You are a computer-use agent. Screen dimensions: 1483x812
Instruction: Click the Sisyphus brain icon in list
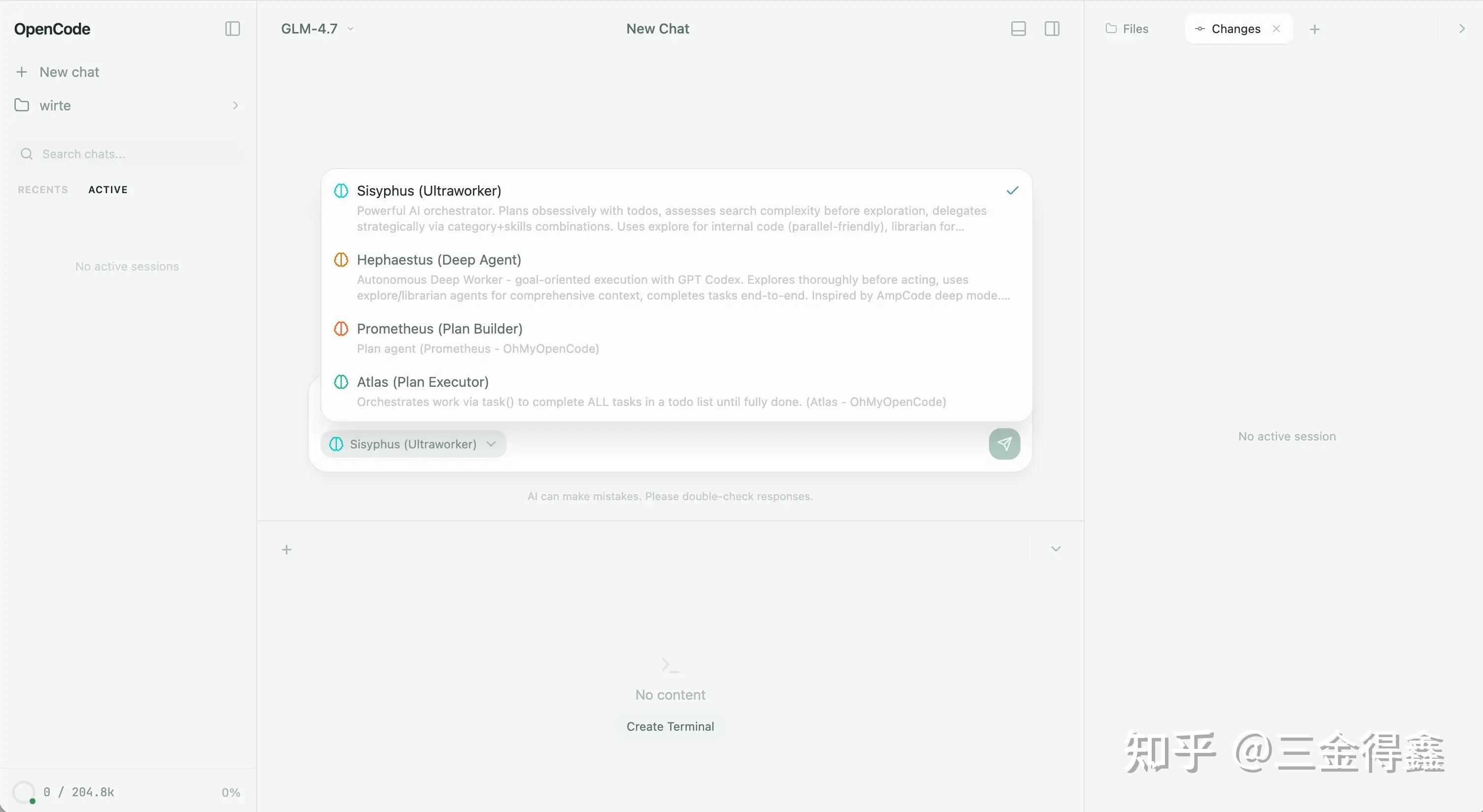(341, 191)
